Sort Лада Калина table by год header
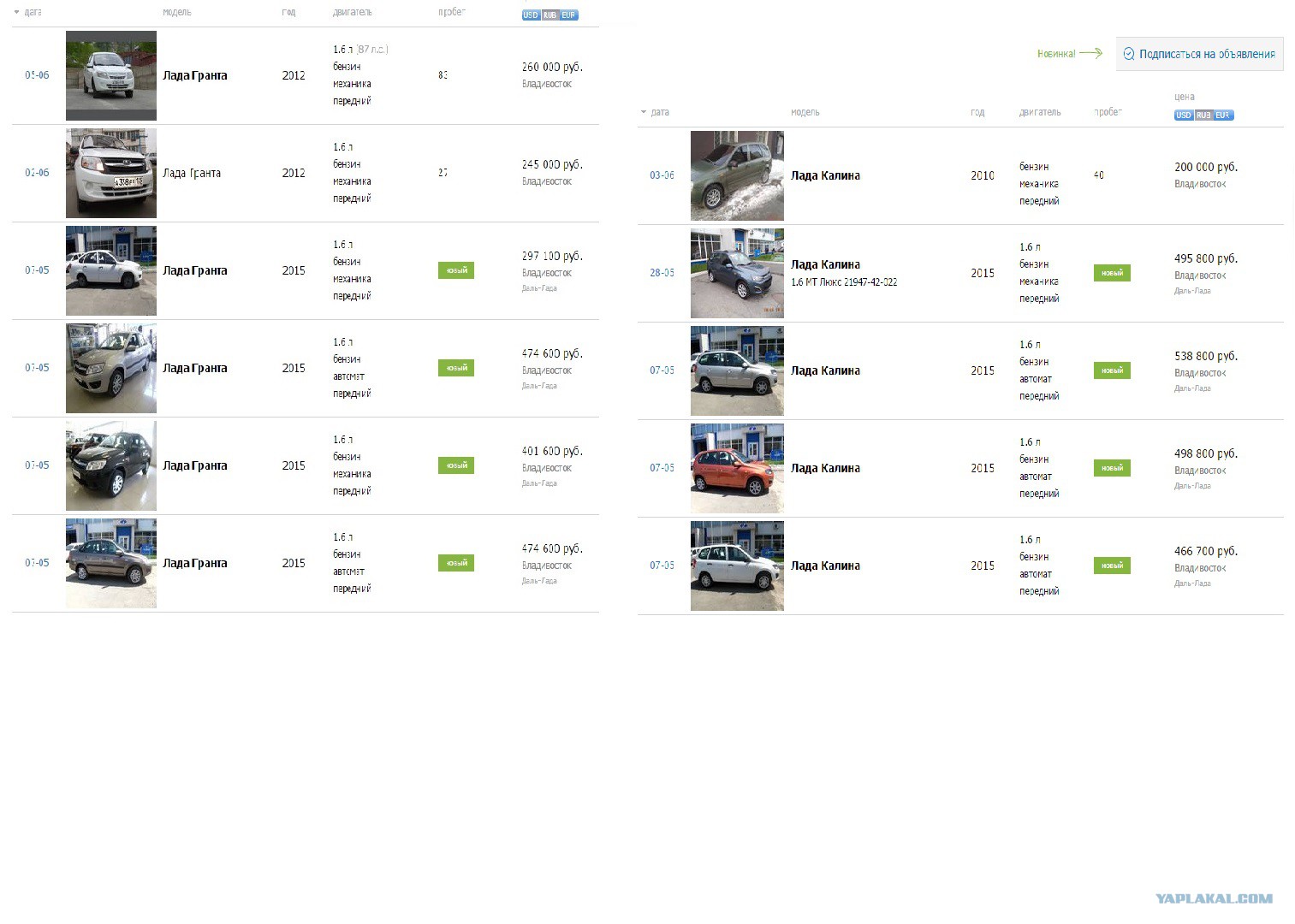 (x=977, y=112)
